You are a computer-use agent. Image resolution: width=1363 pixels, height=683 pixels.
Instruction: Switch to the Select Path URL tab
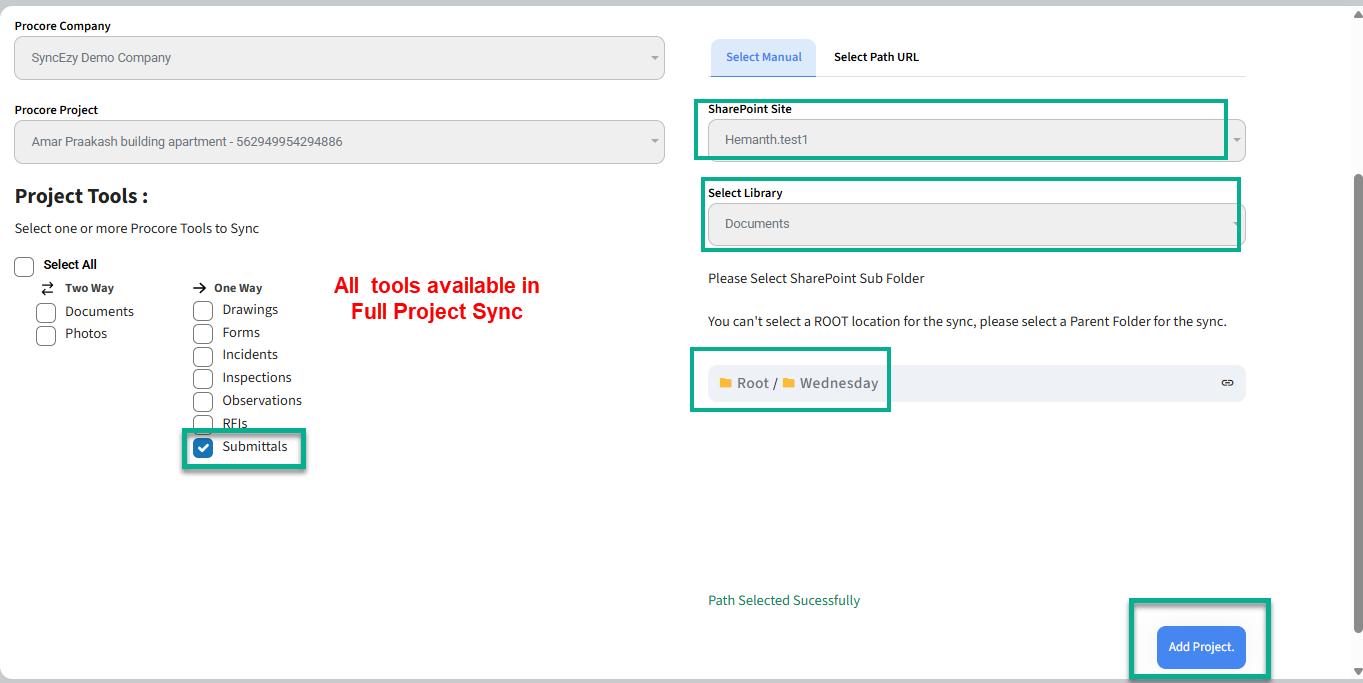[876, 58]
